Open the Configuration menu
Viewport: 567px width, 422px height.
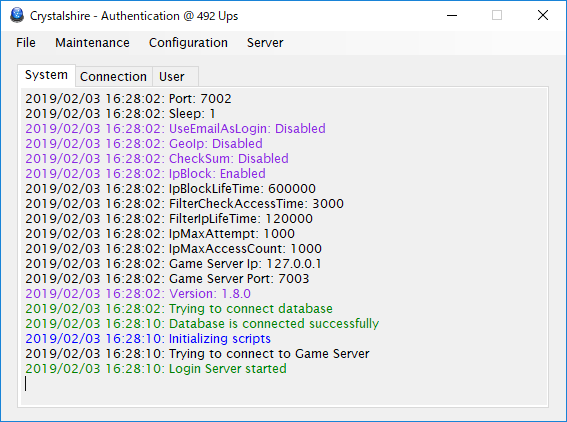[188, 43]
